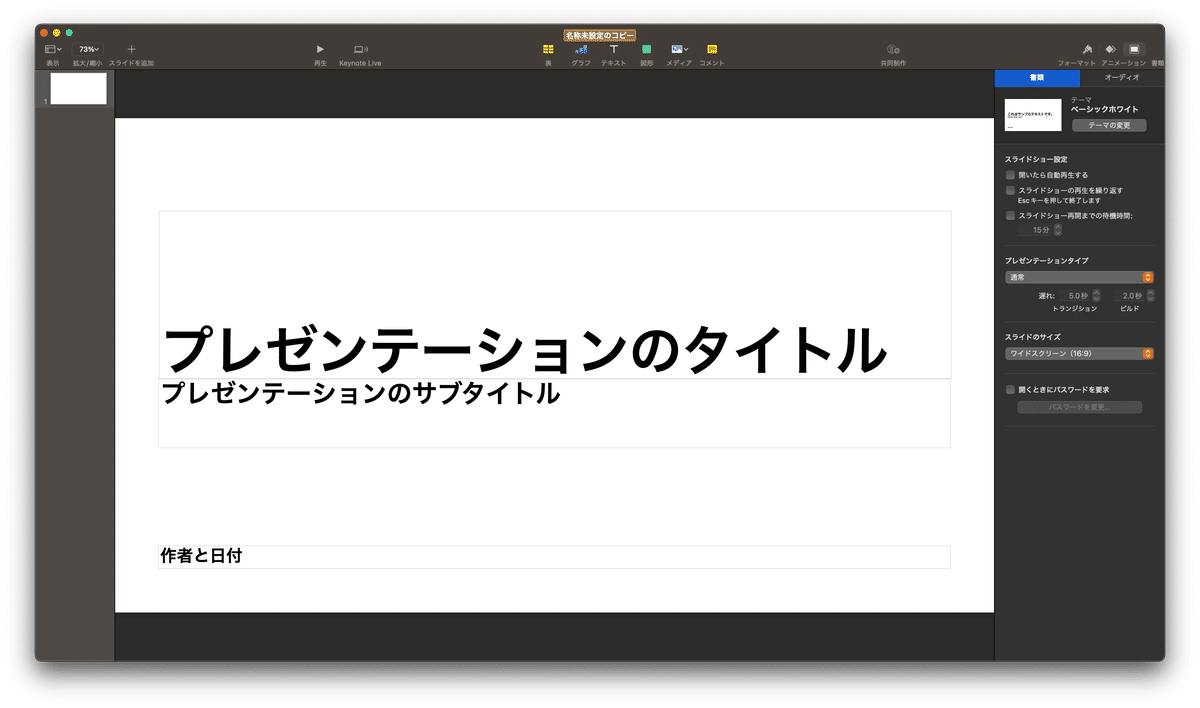Select slide 1 thumbnail in navigator

[78, 89]
